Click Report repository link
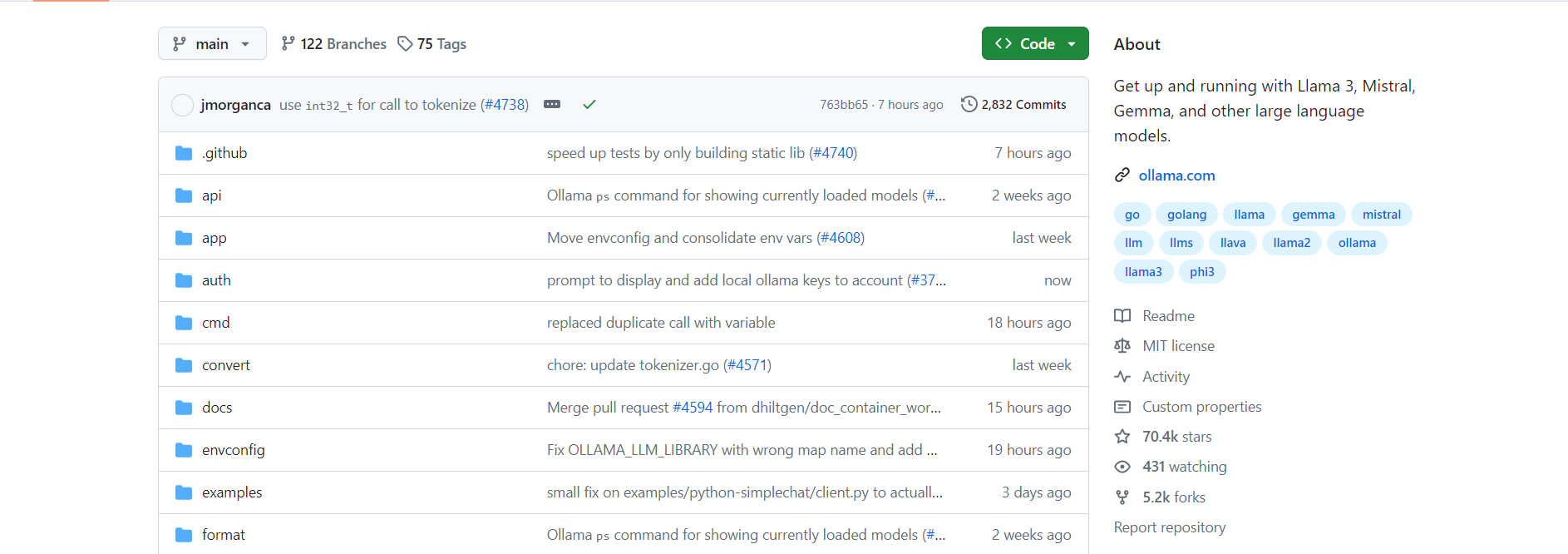 tap(1169, 527)
